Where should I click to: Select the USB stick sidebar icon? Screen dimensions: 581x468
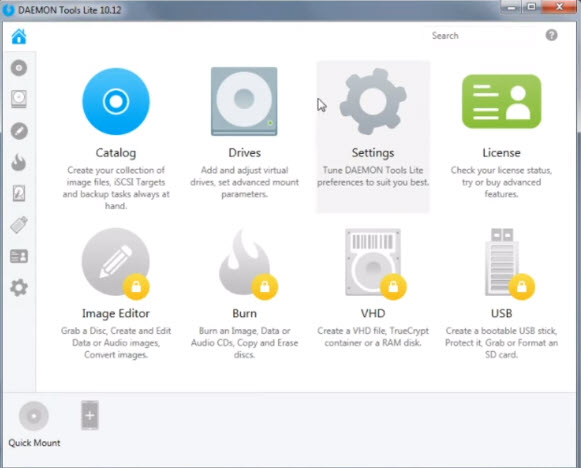coord(19,225)
